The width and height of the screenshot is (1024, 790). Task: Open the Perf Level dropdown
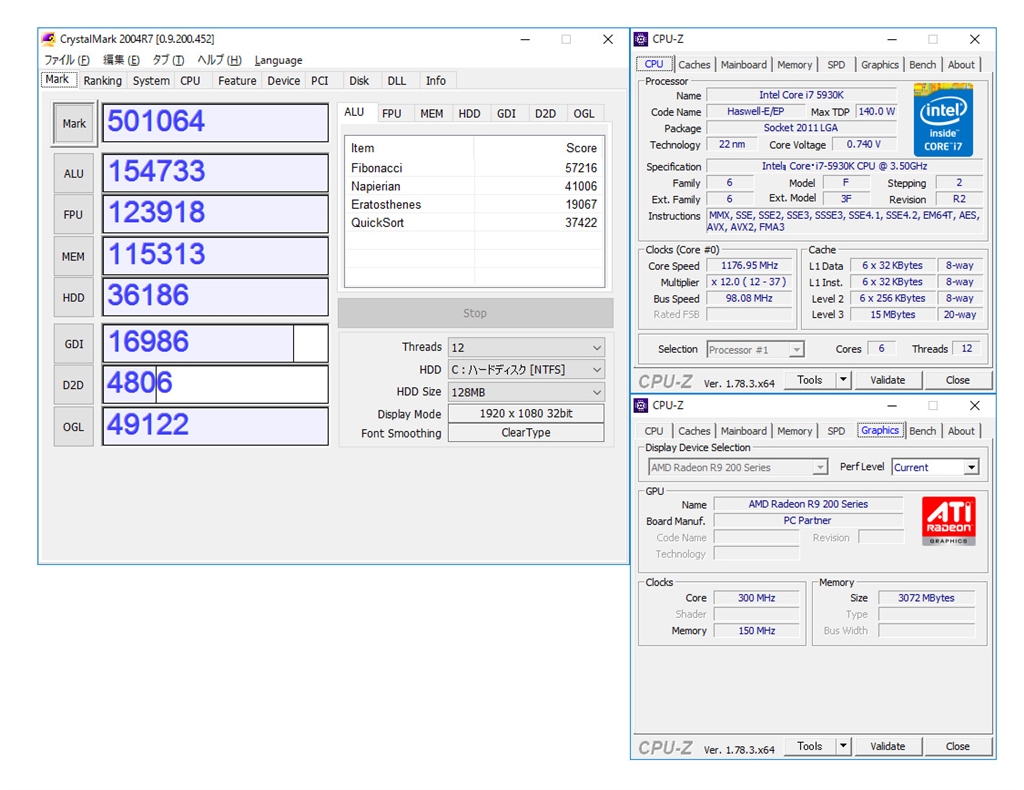(x=935, y=467)
